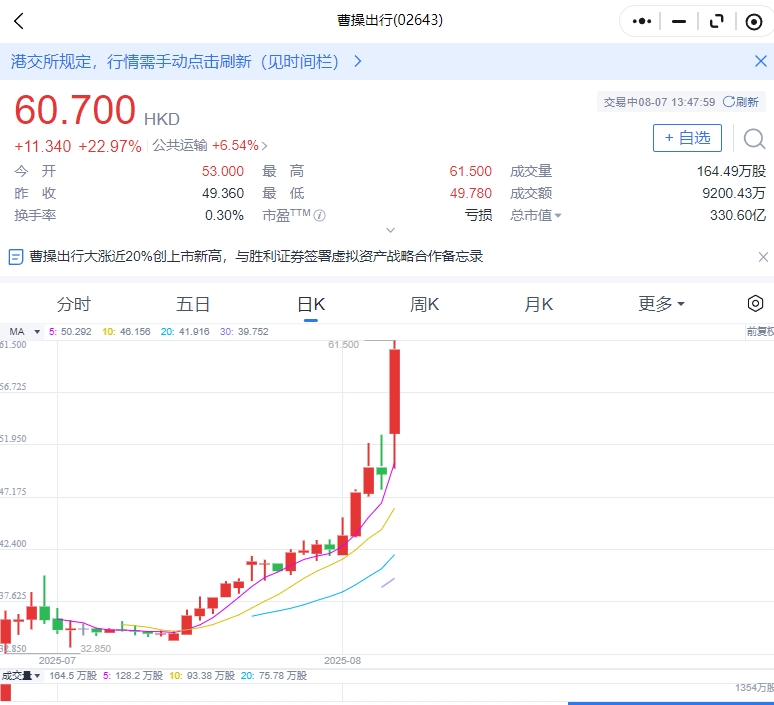Click the 2025-07 date axis label
Screen dimensions: 774x705
57,661
